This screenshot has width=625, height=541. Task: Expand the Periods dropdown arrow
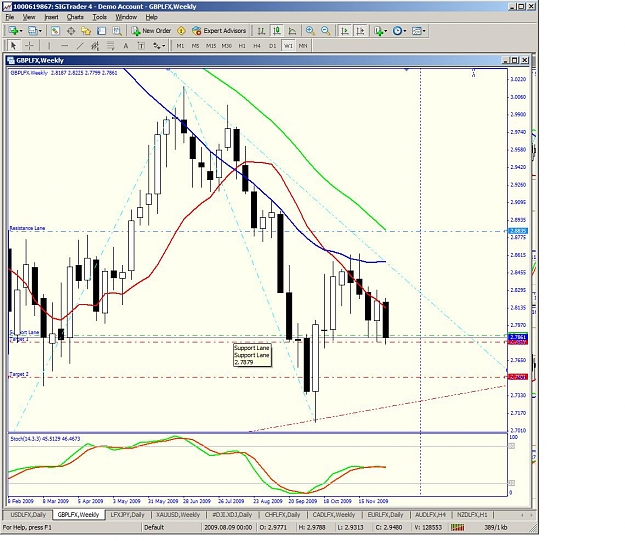tap(405, 31)
